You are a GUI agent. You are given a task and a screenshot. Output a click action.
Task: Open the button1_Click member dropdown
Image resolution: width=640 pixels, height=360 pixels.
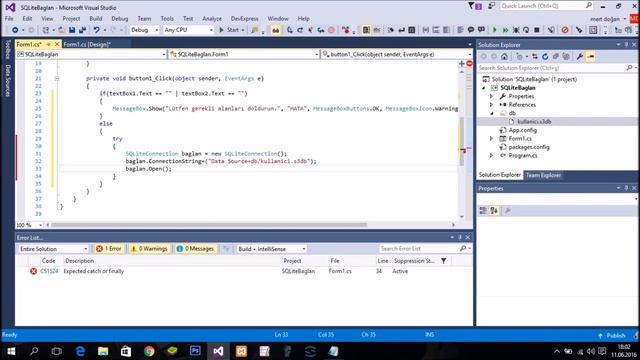396,54
